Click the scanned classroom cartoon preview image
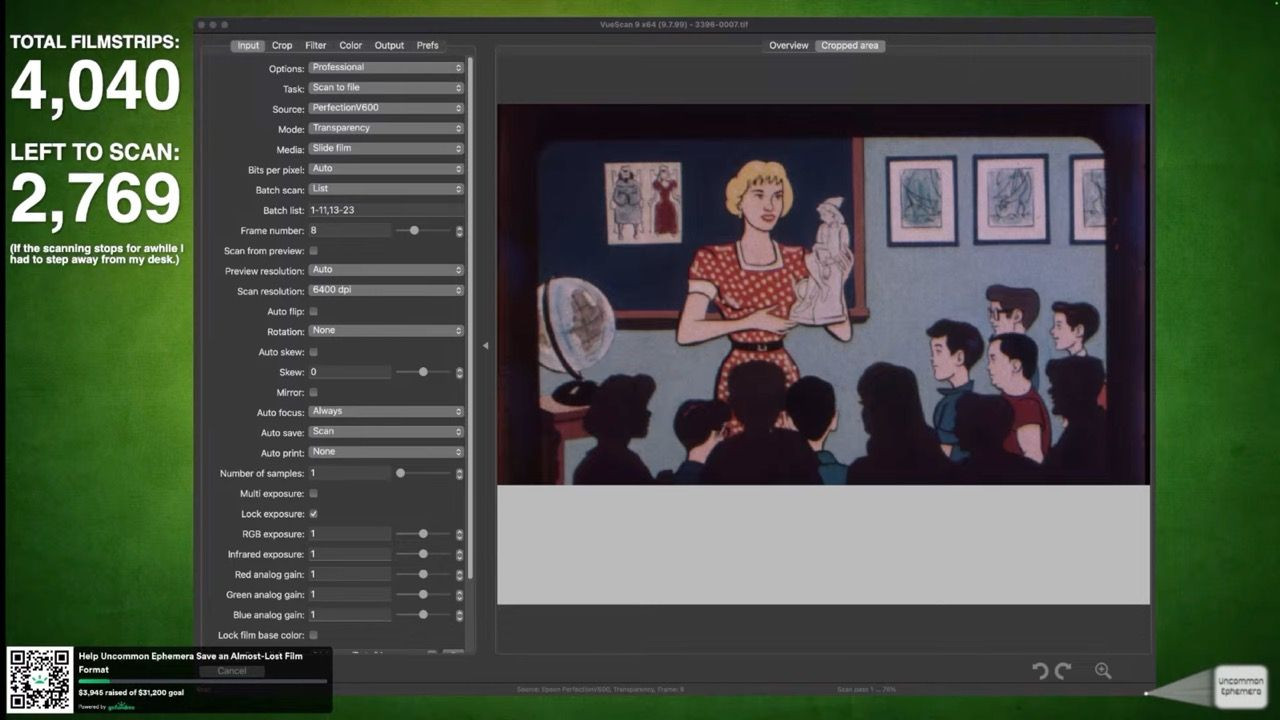 pos(823,295)
